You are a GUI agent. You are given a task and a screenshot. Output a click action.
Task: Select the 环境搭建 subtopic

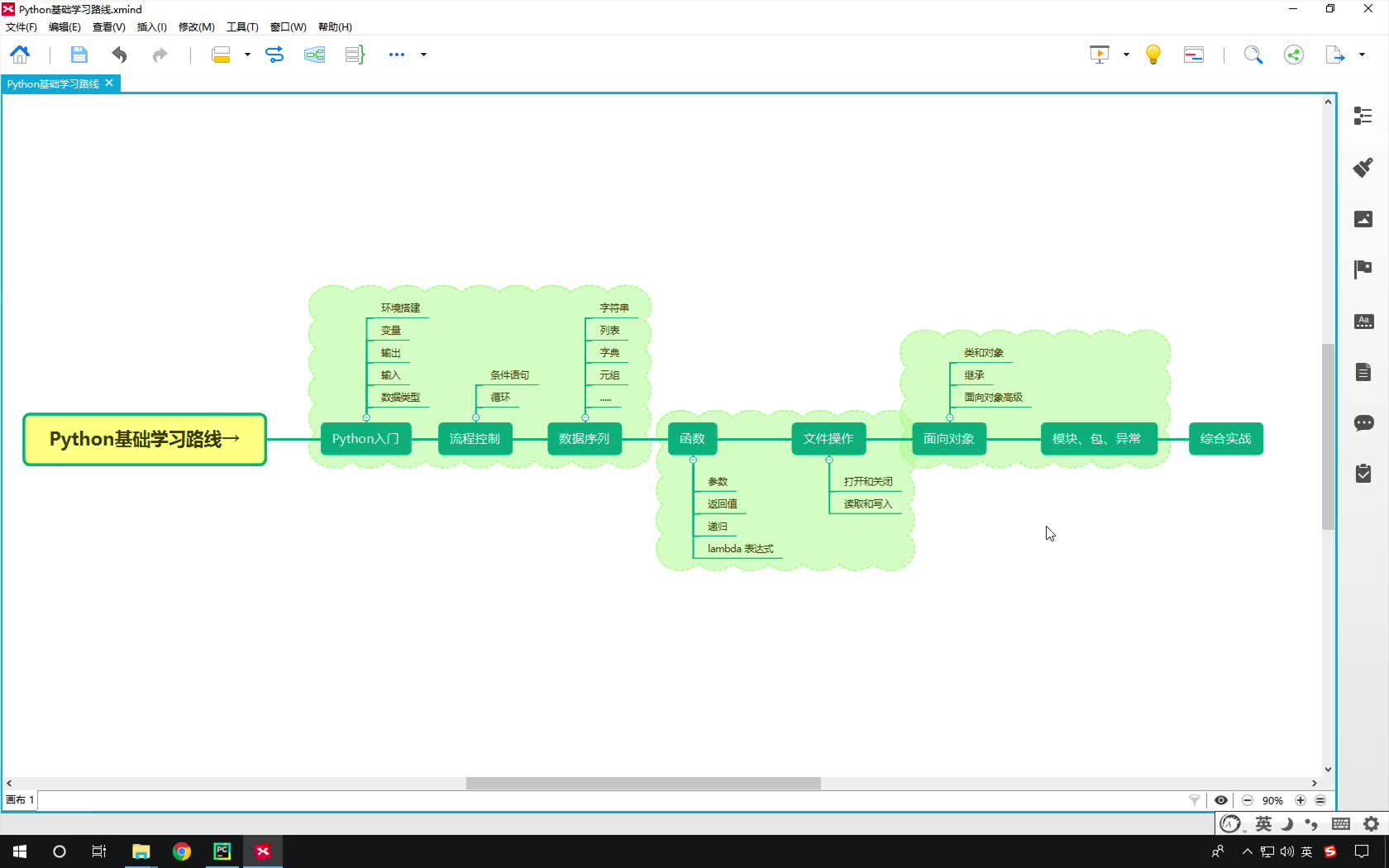[400, 308]
